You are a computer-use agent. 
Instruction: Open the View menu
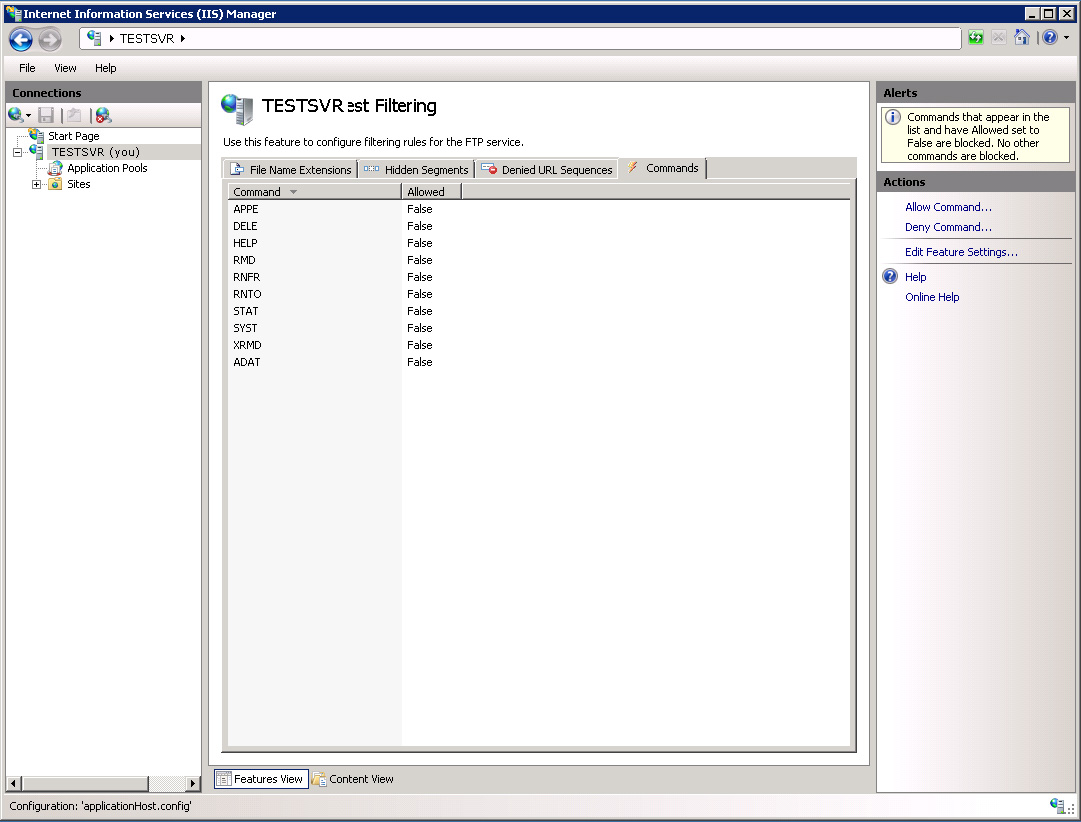[x=65, y=68]
